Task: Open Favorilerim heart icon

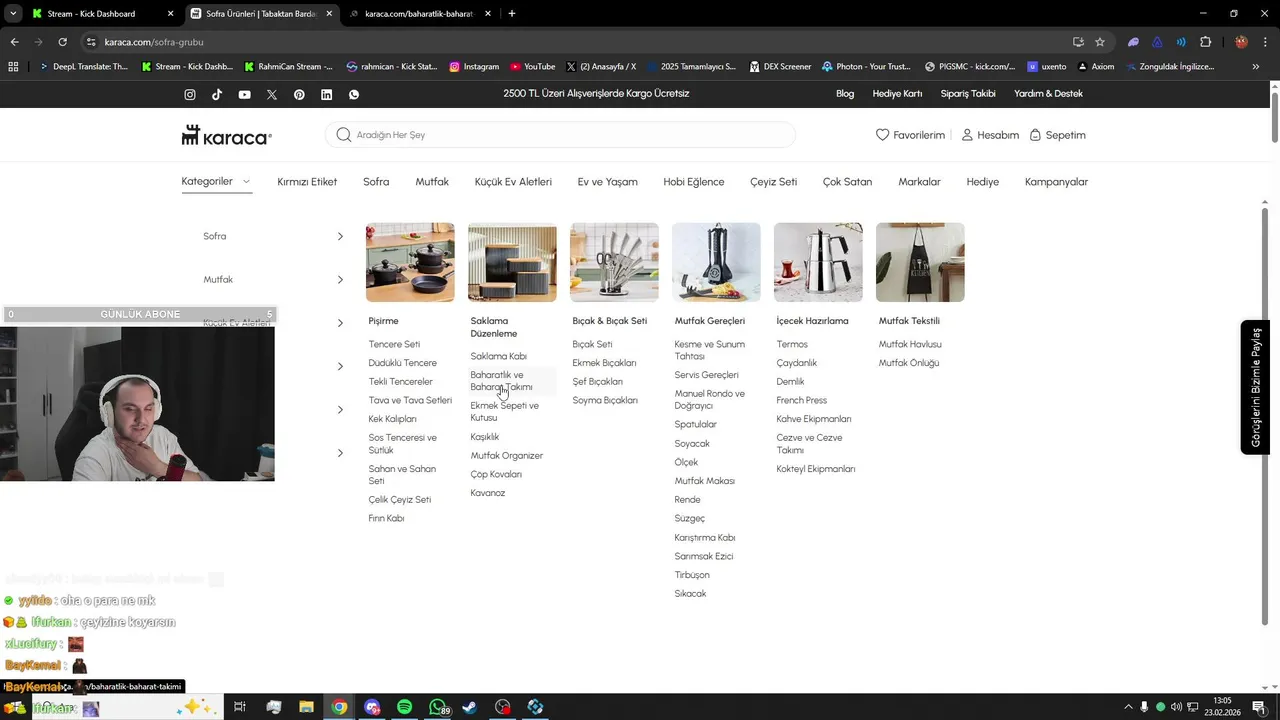Action: click(x=882, y=135)
